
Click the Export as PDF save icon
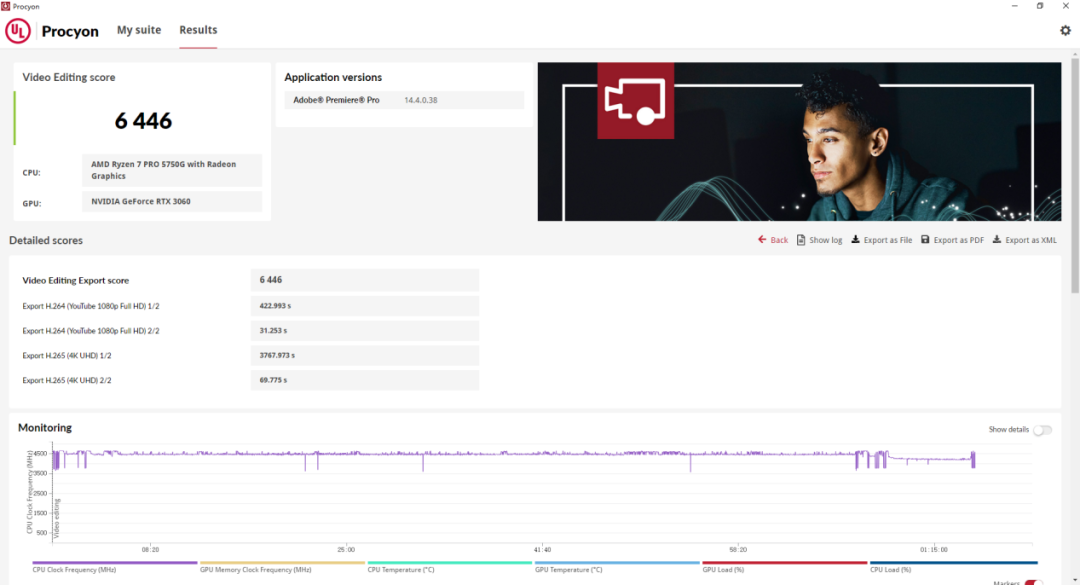pos(925,240)
